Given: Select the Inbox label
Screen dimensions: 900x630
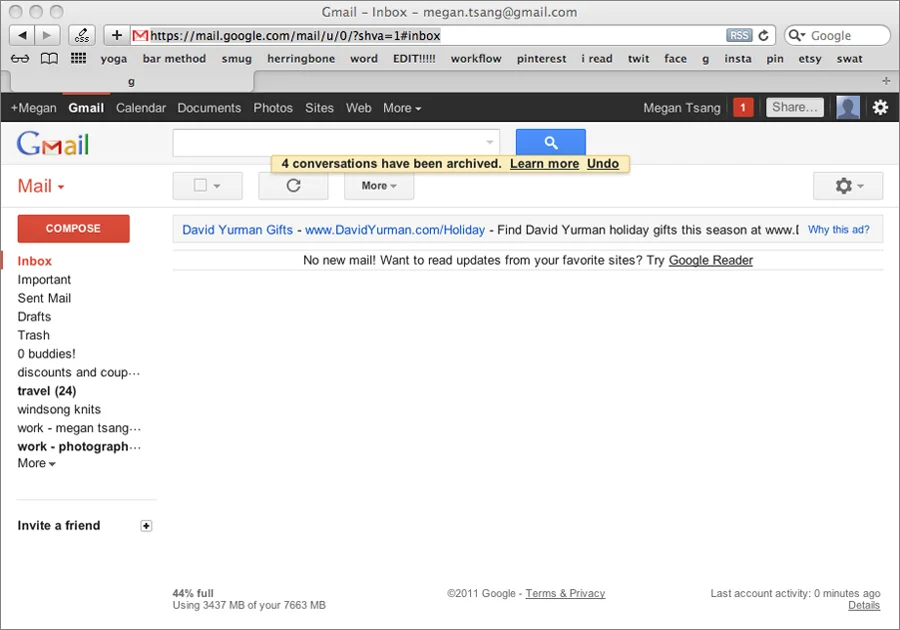Looking at the screenshot, I should 34,261.
